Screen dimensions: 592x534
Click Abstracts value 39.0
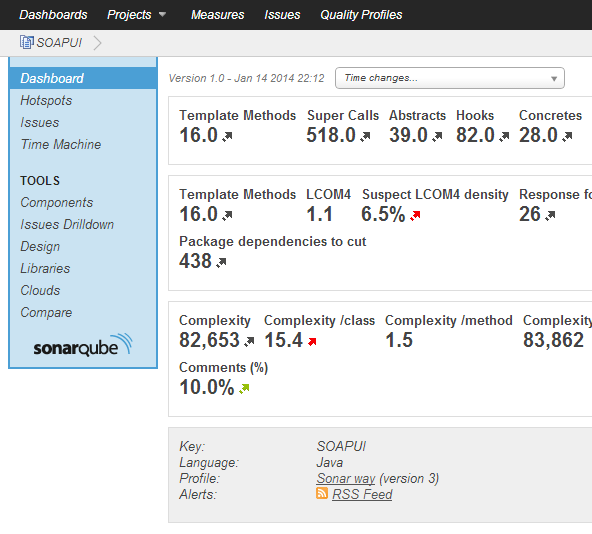[x=408, y=135]
